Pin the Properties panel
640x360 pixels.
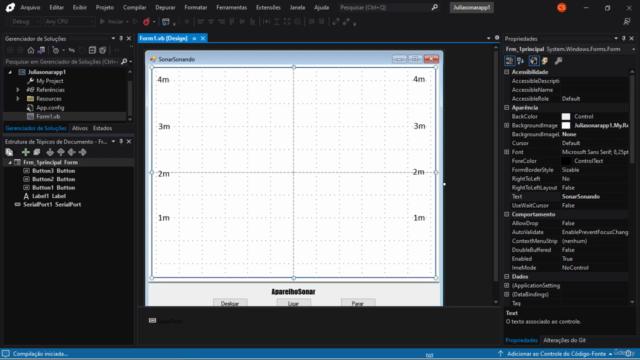tap(623, 38)
